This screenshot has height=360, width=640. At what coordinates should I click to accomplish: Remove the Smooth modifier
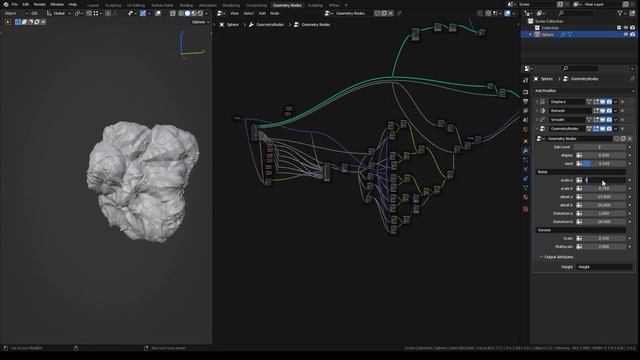(622, 120)
